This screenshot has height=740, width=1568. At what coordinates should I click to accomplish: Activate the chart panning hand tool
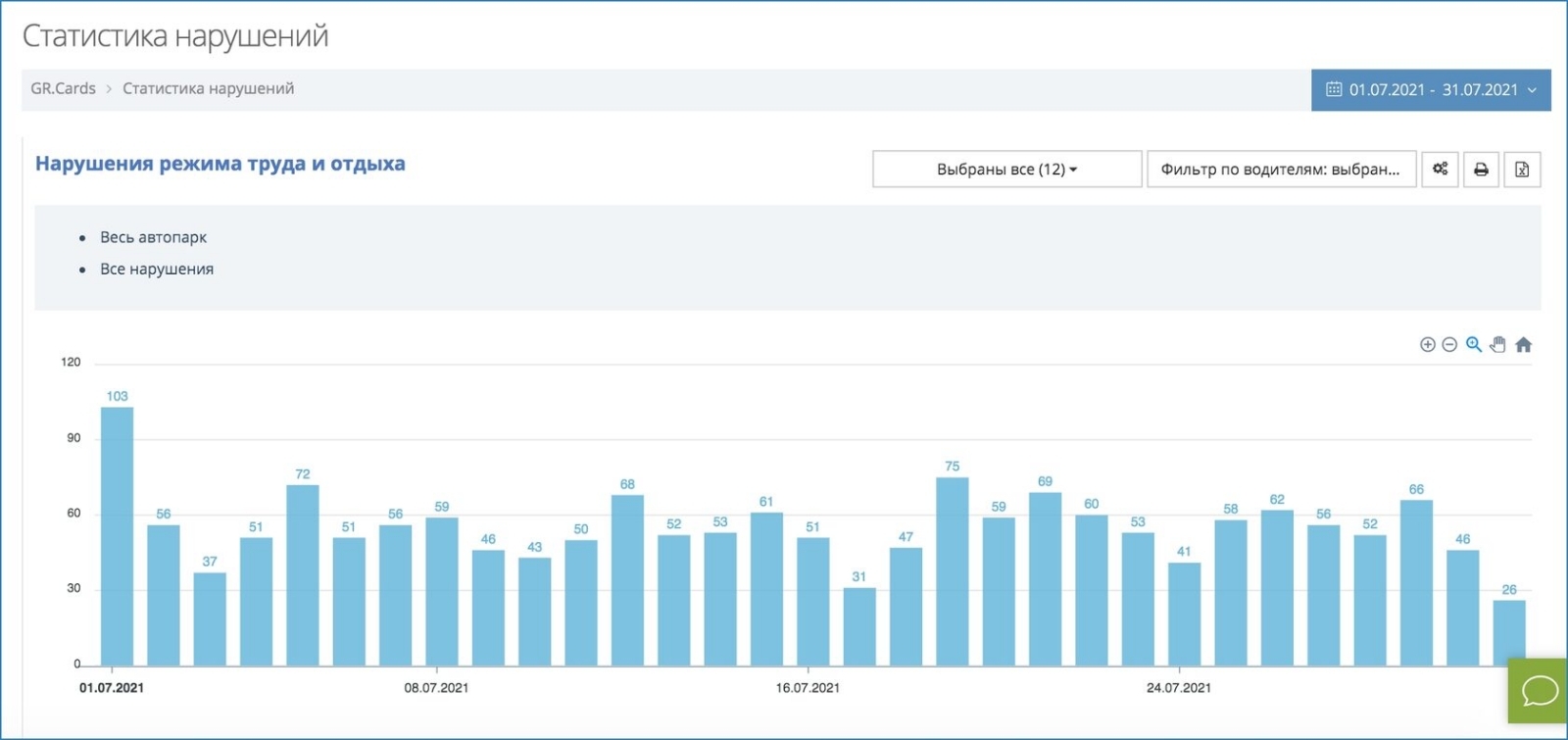point(1497,344)
